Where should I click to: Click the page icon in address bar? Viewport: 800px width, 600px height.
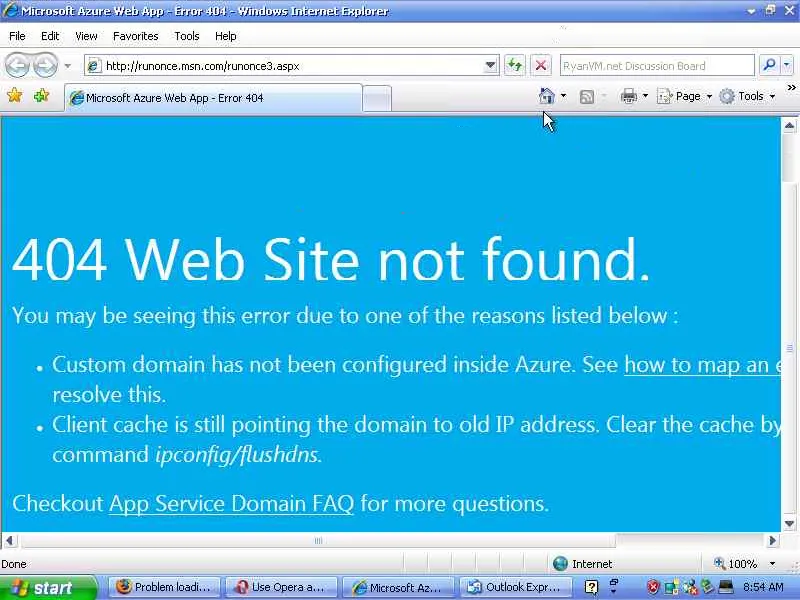click(93, 66)
